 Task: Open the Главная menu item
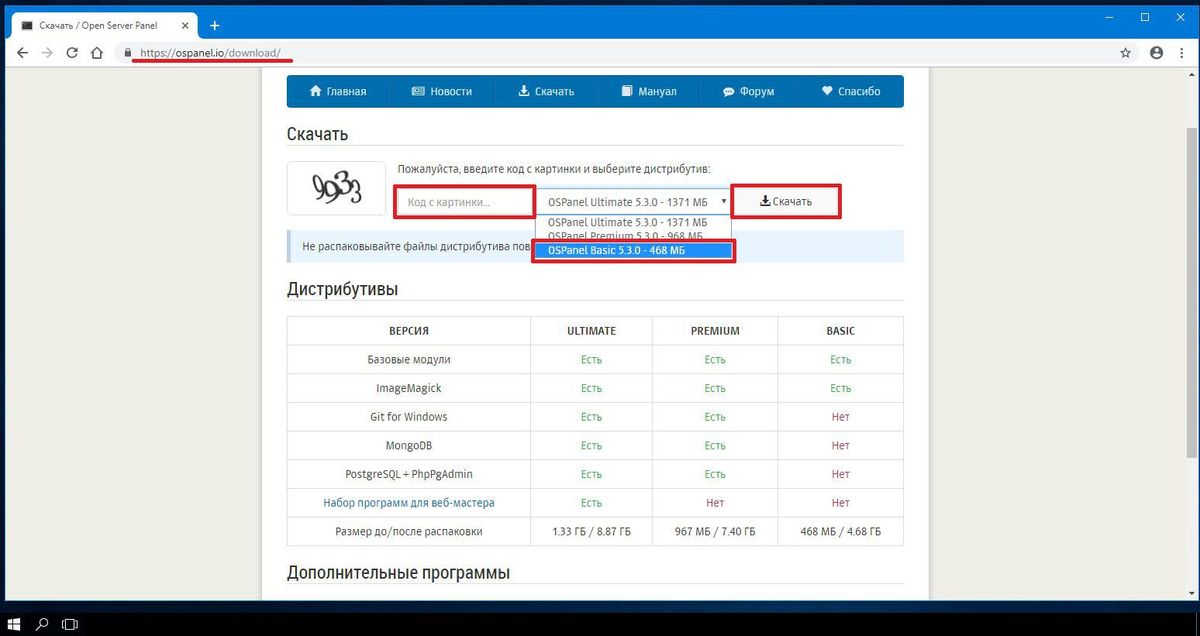pyautogui.click(x=338, y=91)
